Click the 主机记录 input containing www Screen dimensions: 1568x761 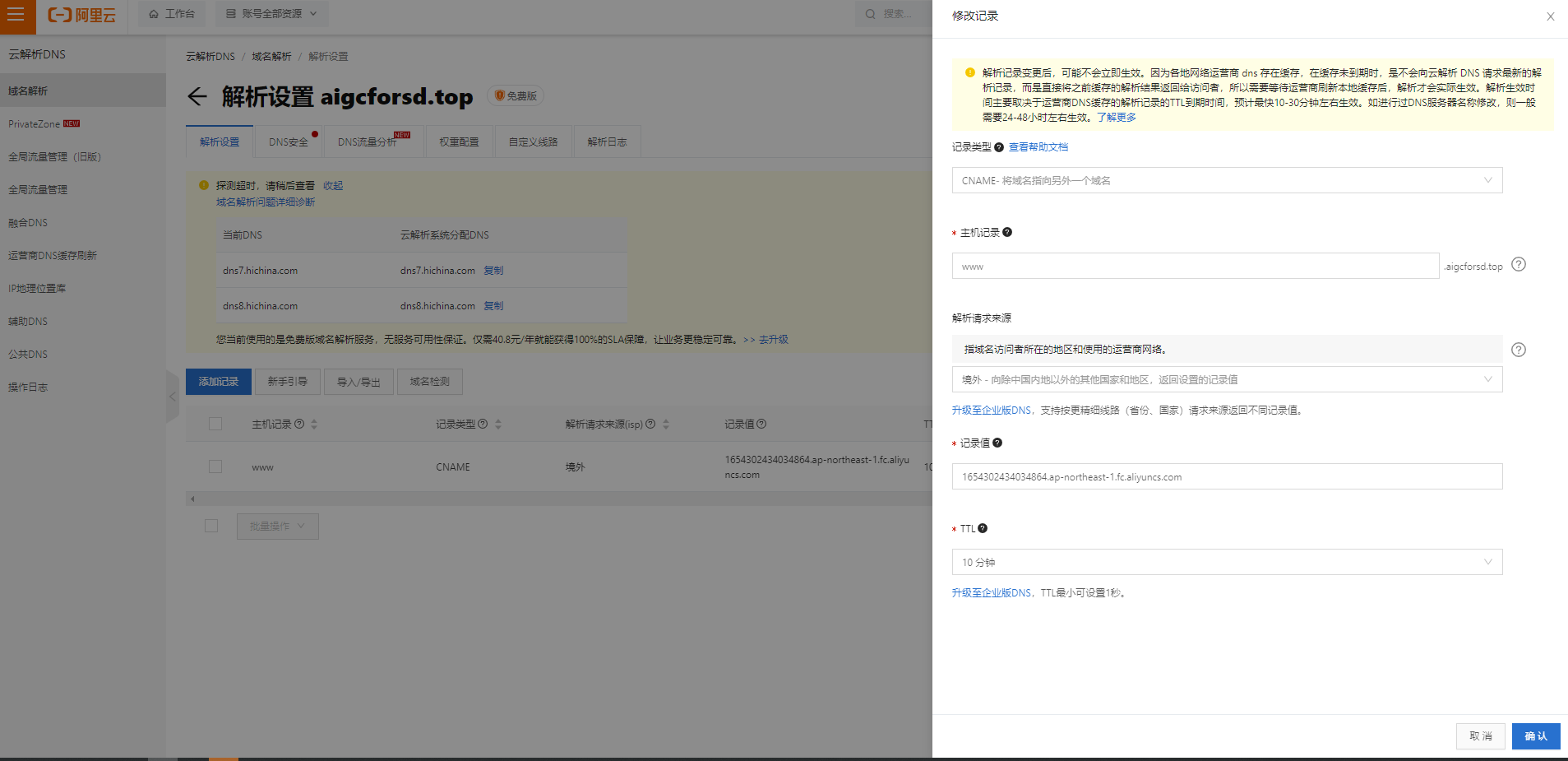click(1196, 266)
